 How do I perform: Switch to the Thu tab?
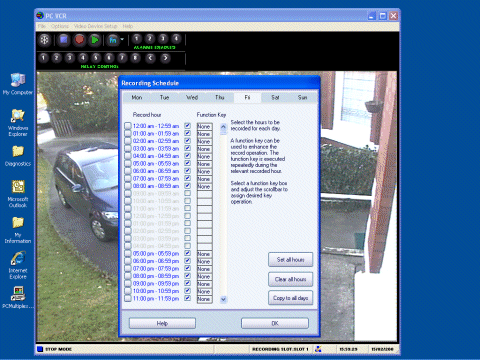tap(220, 97)
